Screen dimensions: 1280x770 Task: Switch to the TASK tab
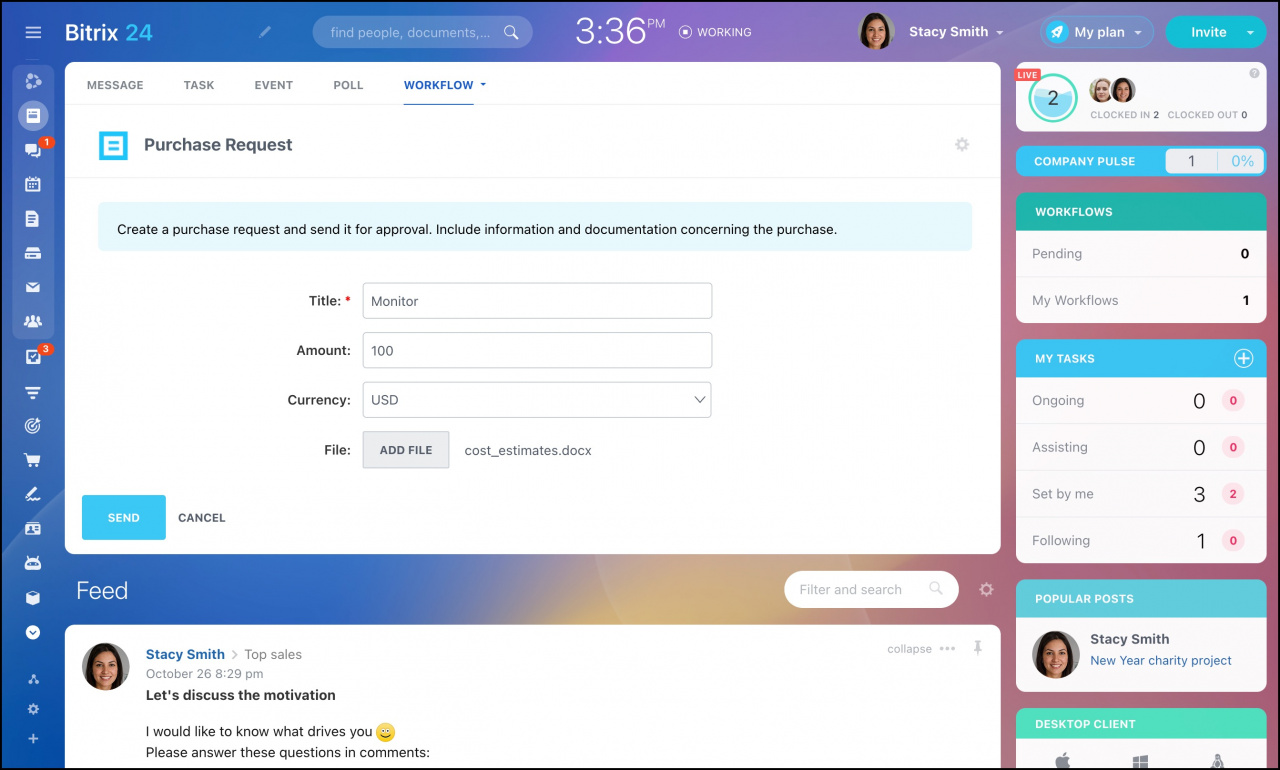[199, 85]
